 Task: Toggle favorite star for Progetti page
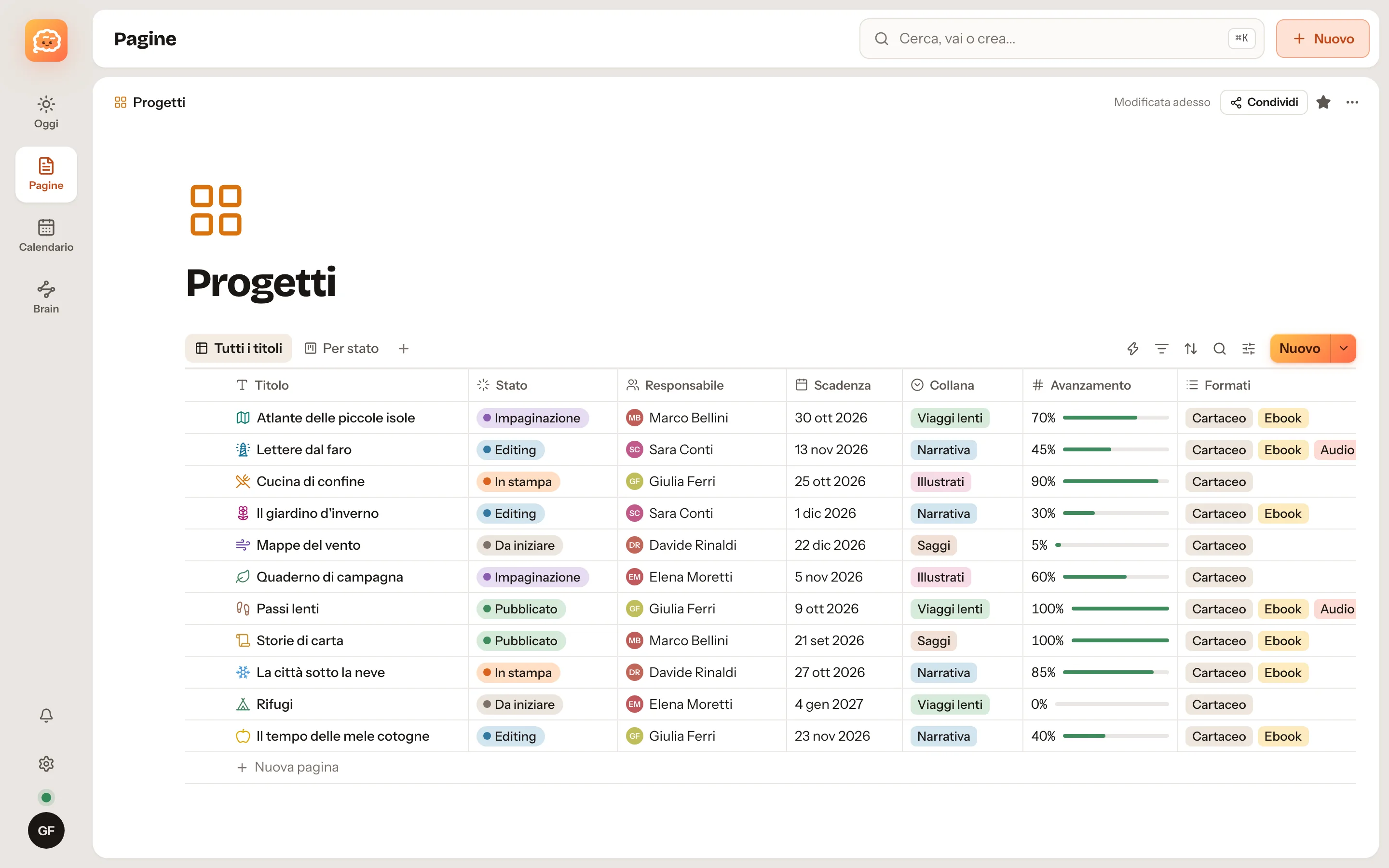click(x=1323, y=102)
